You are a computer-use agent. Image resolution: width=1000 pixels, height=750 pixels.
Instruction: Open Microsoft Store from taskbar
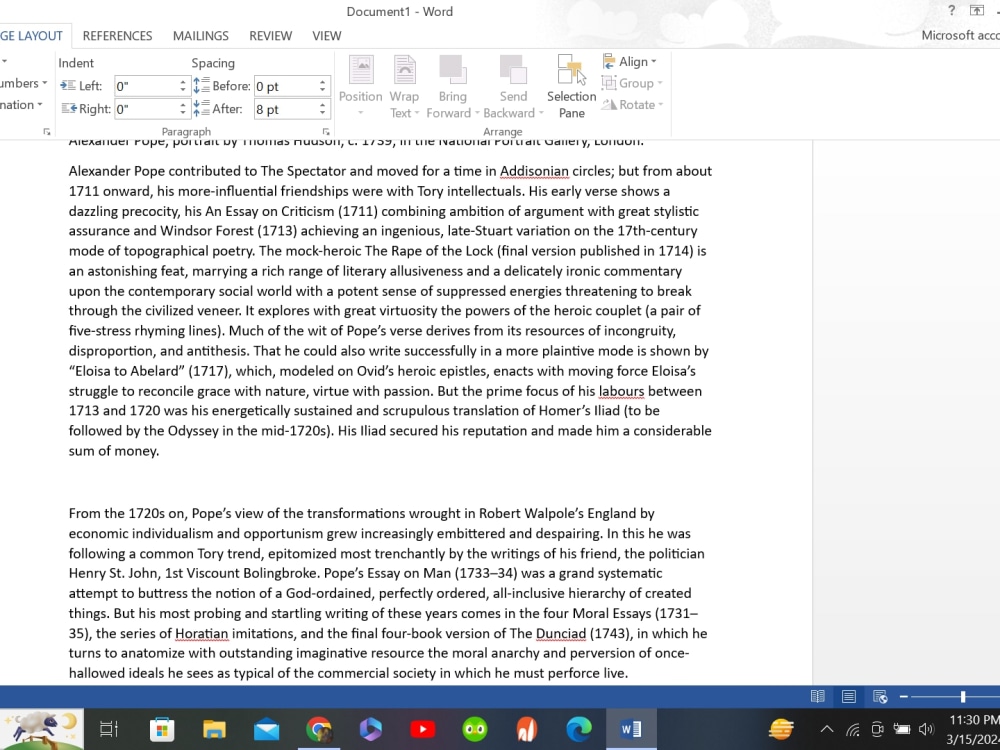point(162,728)
